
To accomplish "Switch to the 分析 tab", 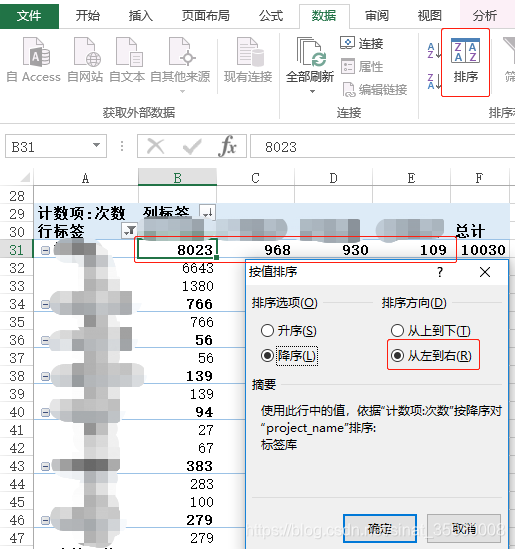I will coord(485,16).
